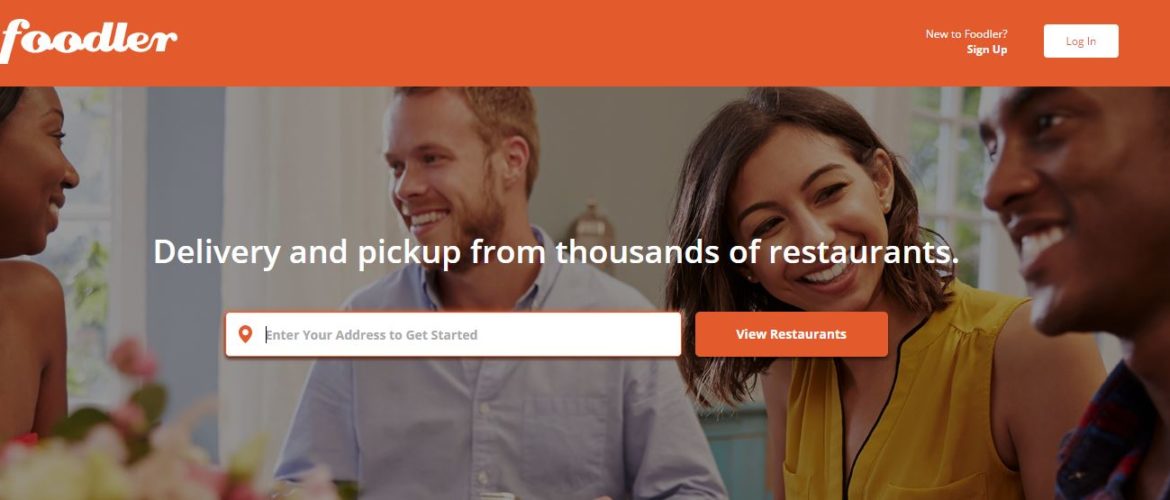
Task: Click the woman wearing the yellow blouse
Action: [x=851, y=313]
